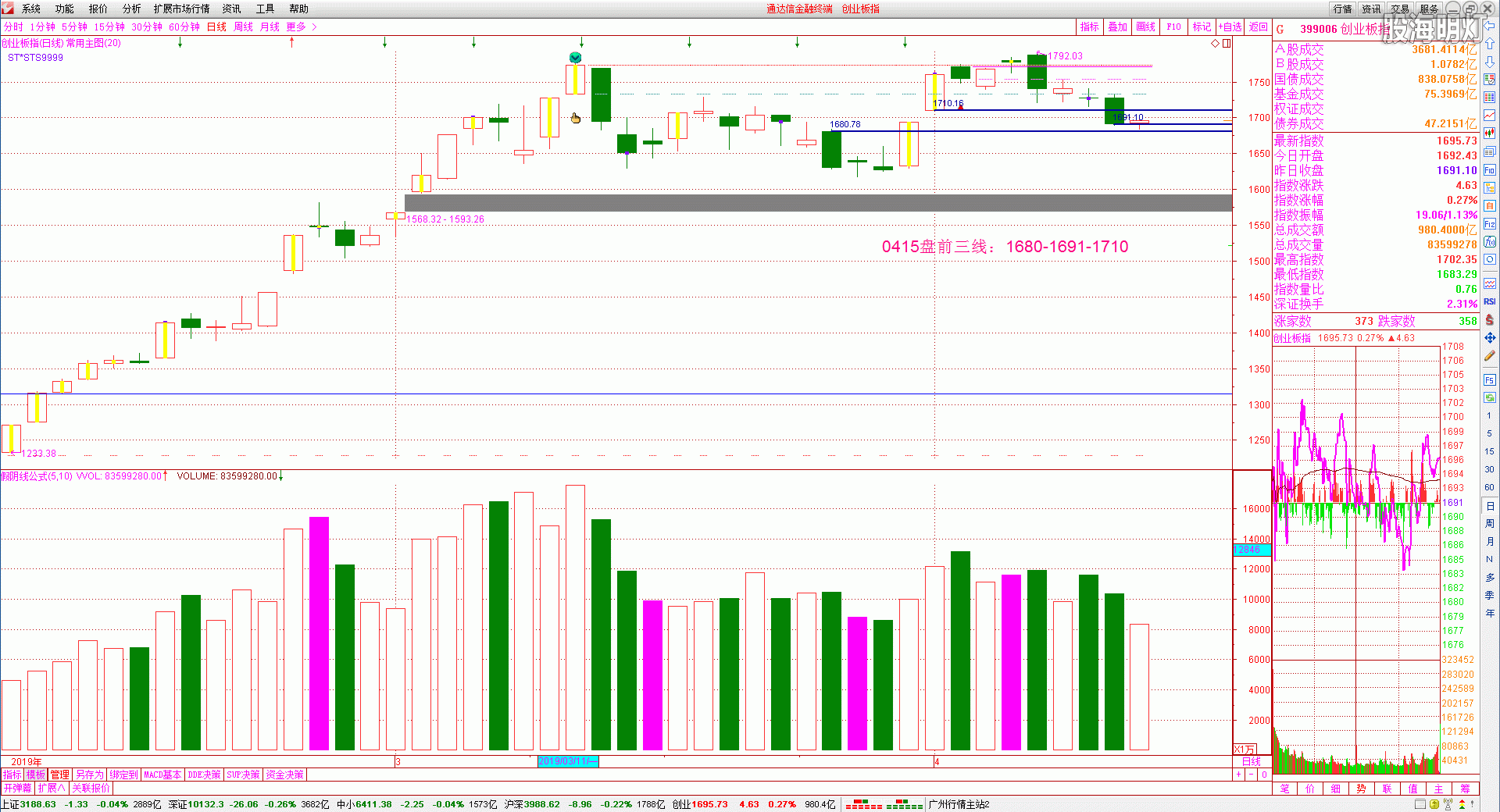Image resolution: width=1500 pixels, height=812 pixels.
Task: Click the down arrow icon in right toolbar
Action: point(1490,62)
